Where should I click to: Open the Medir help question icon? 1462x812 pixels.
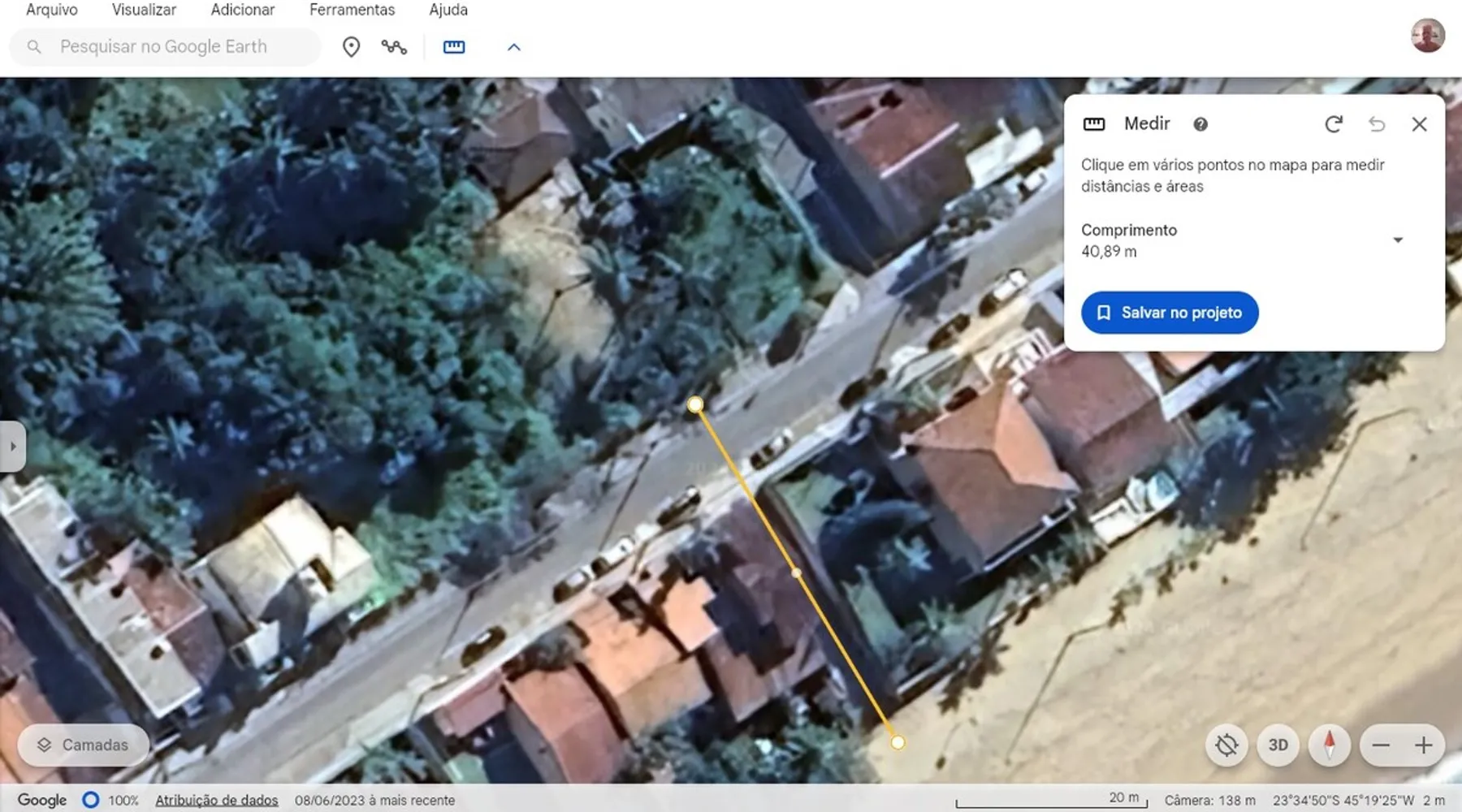point(1200,124)
